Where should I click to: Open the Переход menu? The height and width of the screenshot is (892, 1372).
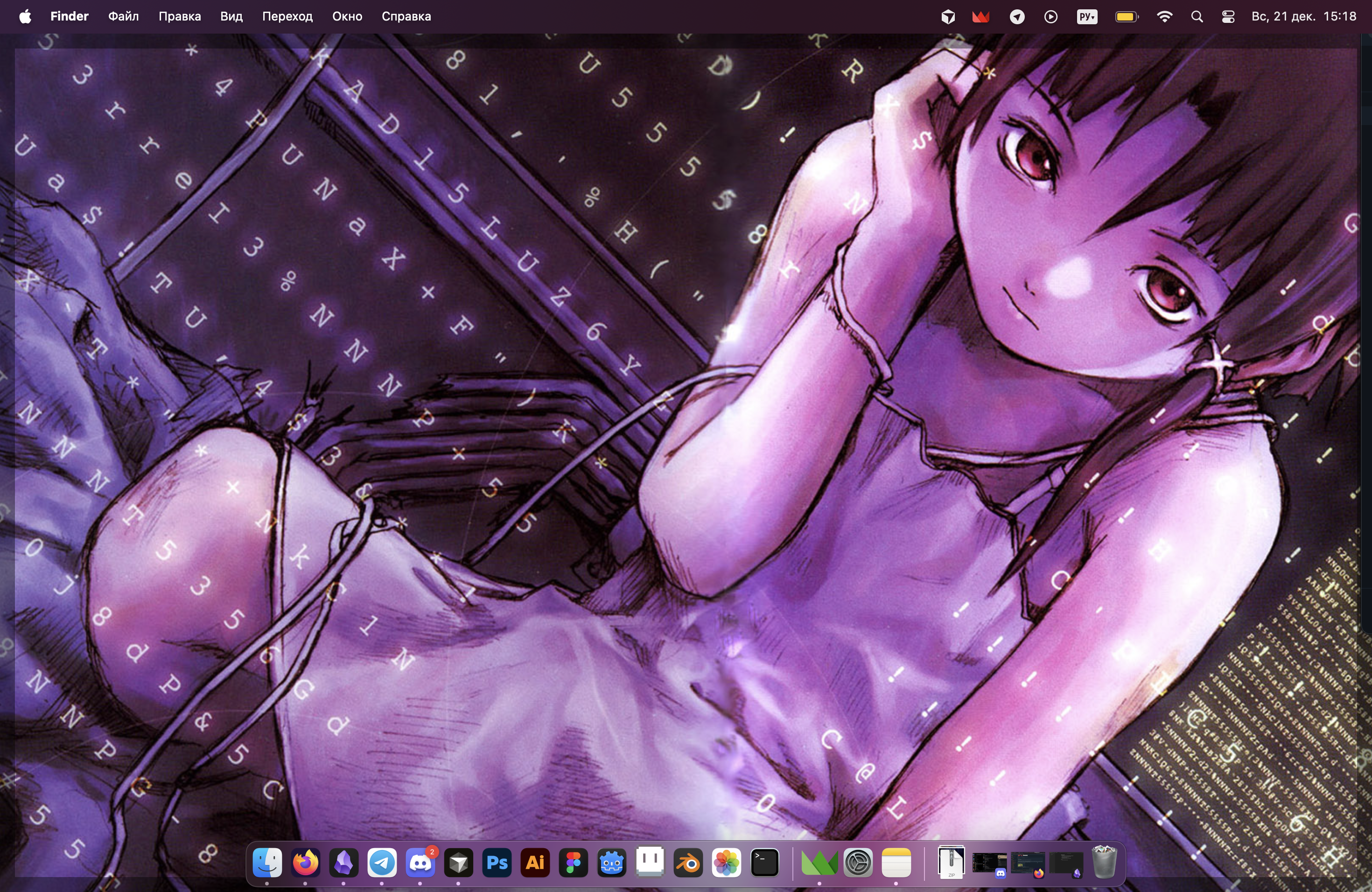[287, 17]
